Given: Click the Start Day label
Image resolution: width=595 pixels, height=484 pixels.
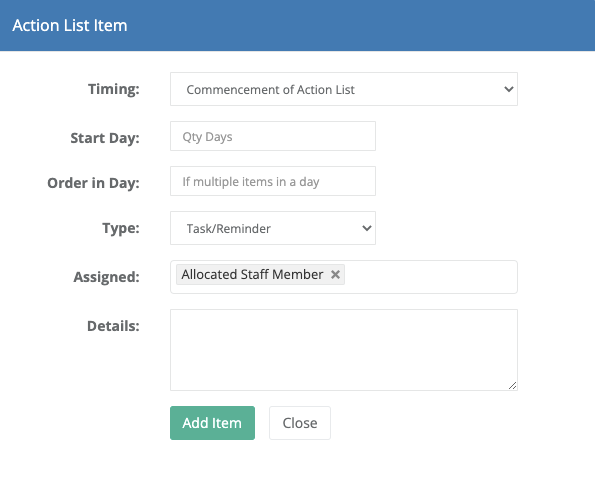Looking at the screenshot, I should click(105, 138).
